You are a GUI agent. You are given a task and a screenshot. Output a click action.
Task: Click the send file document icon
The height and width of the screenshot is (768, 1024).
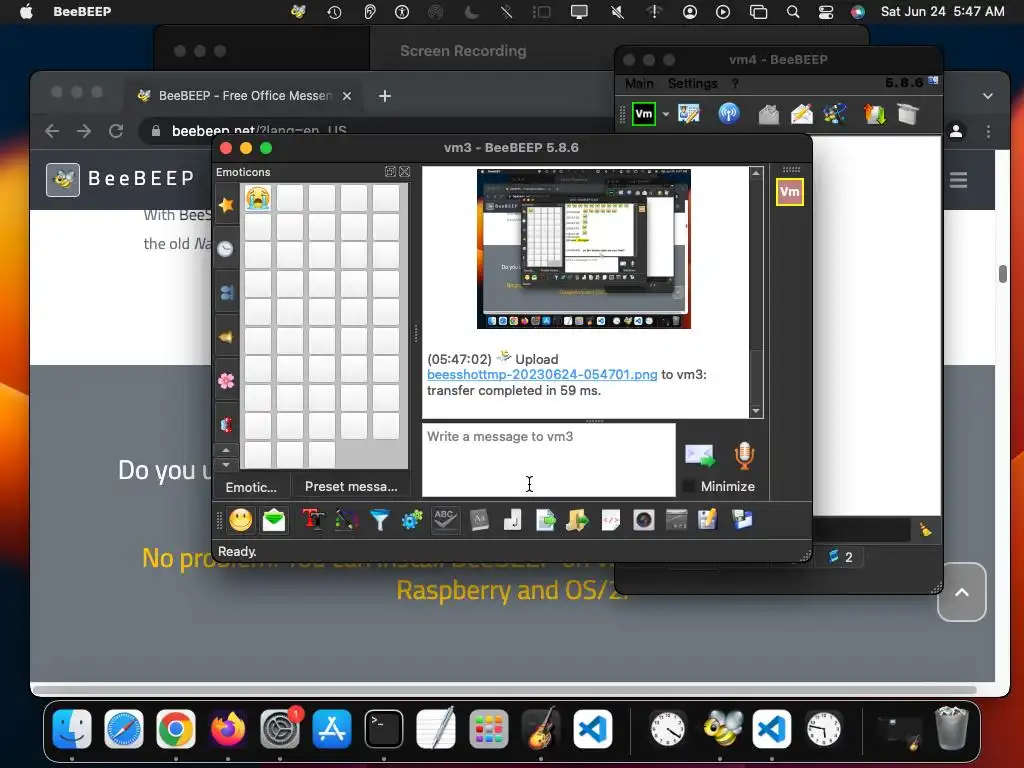(x=545, y=520)
